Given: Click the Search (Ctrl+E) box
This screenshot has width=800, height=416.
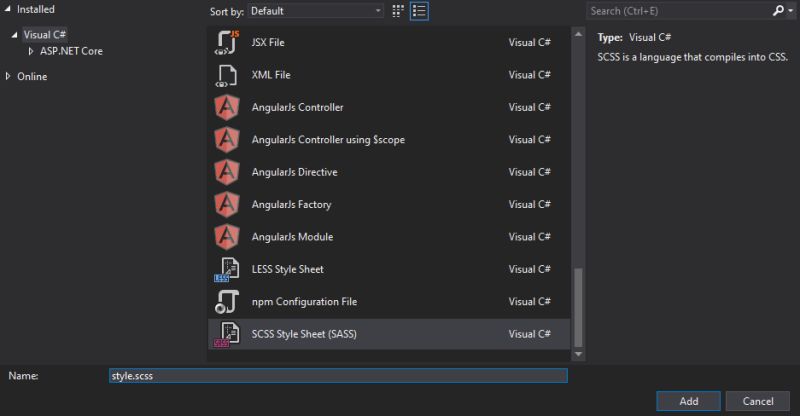Looking at the screenshot, I should 679,11.
